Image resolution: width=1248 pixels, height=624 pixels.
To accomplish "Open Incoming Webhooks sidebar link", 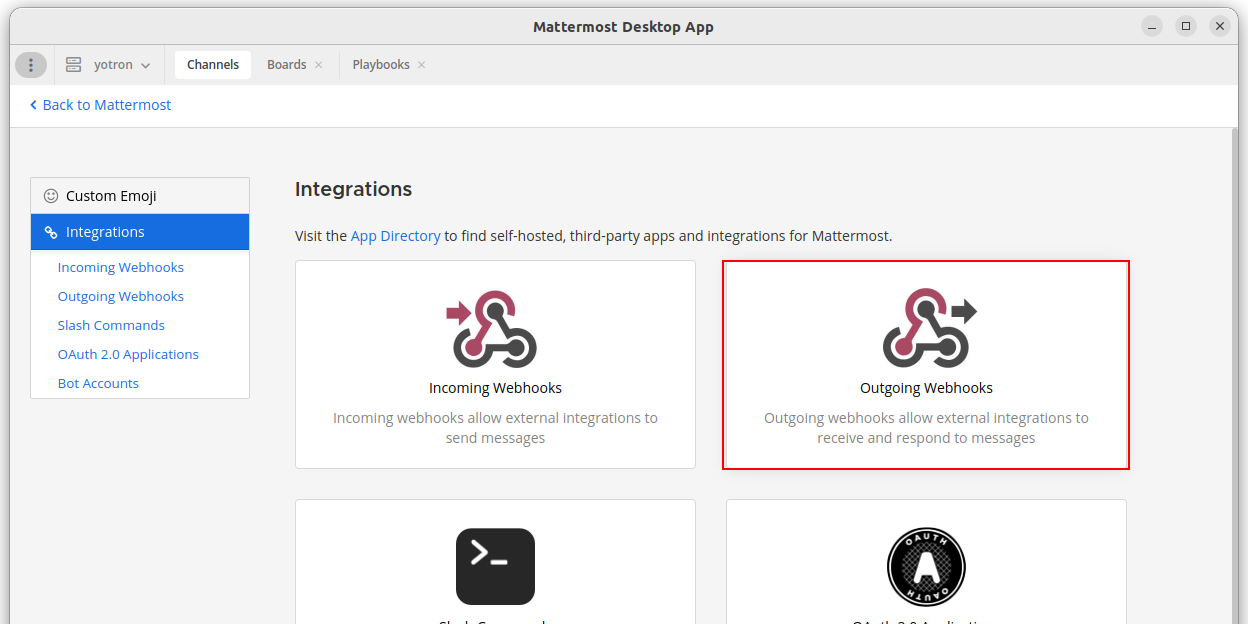I will click(121, 267).
